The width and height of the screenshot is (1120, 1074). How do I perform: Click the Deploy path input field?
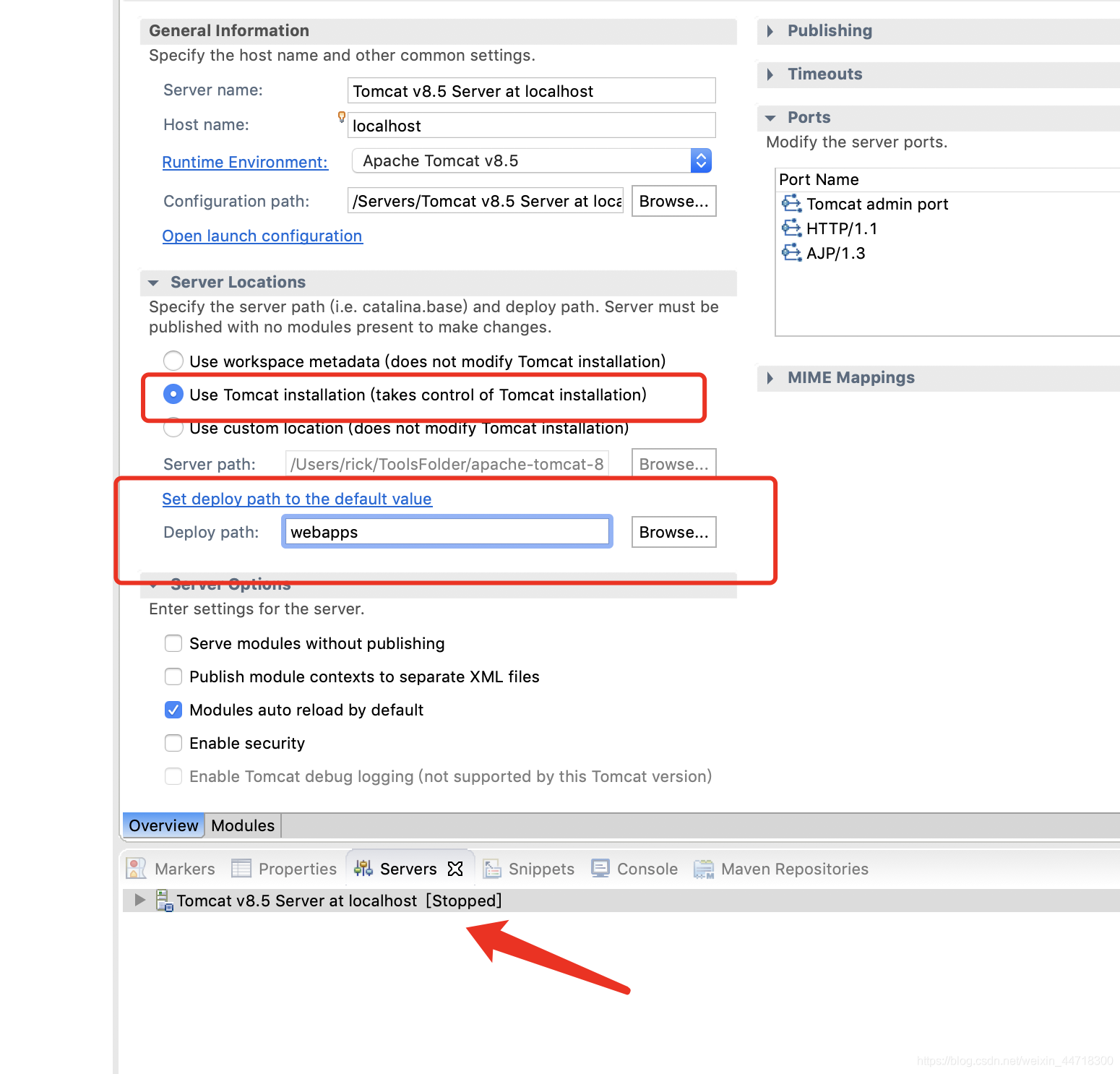pyautogui.click(x=447, y=532)
